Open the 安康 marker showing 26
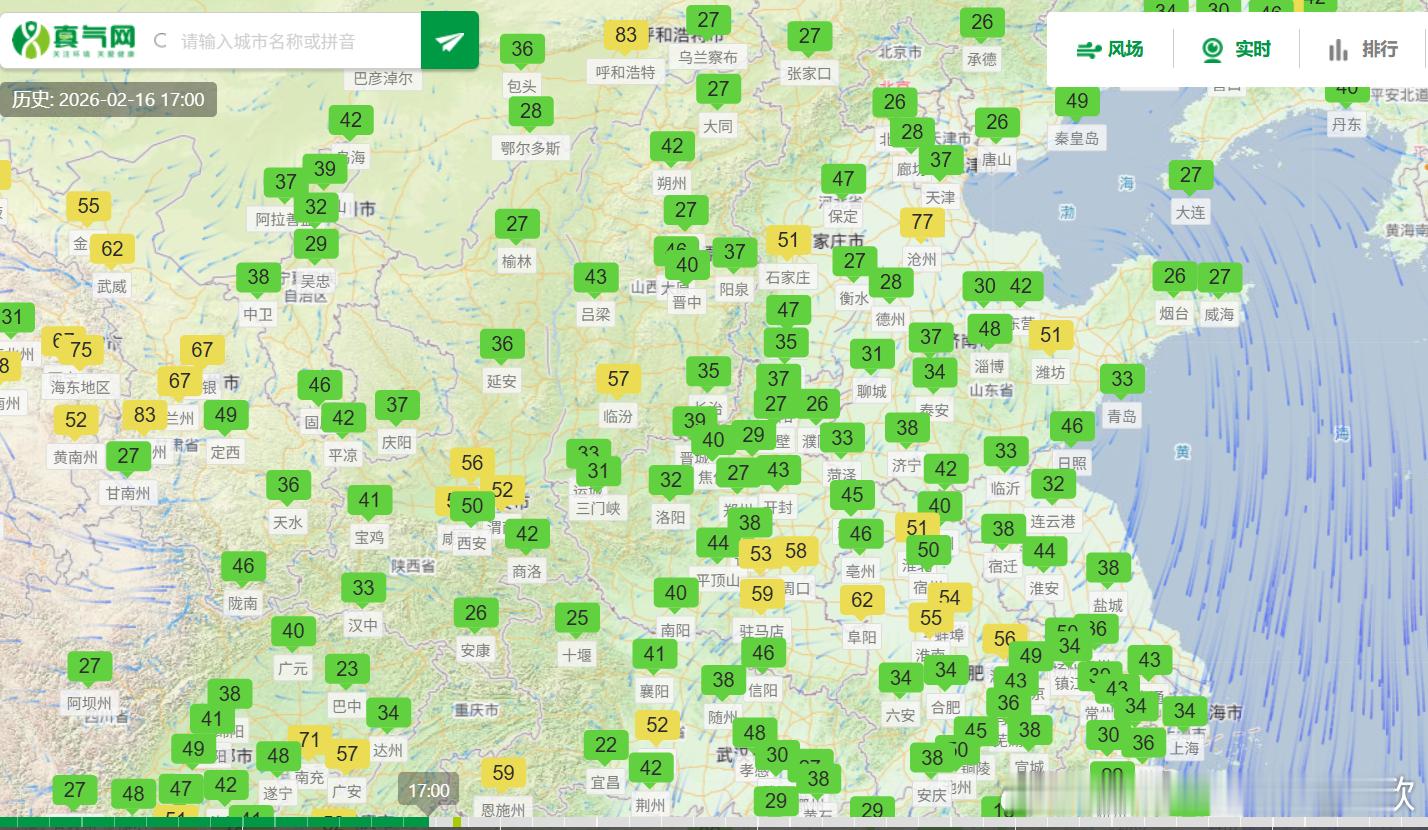 pos(476,616)
